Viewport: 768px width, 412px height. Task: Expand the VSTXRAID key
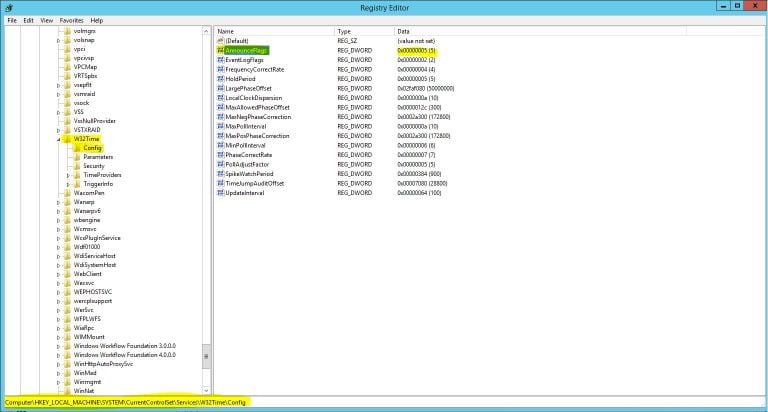(59, 130)
